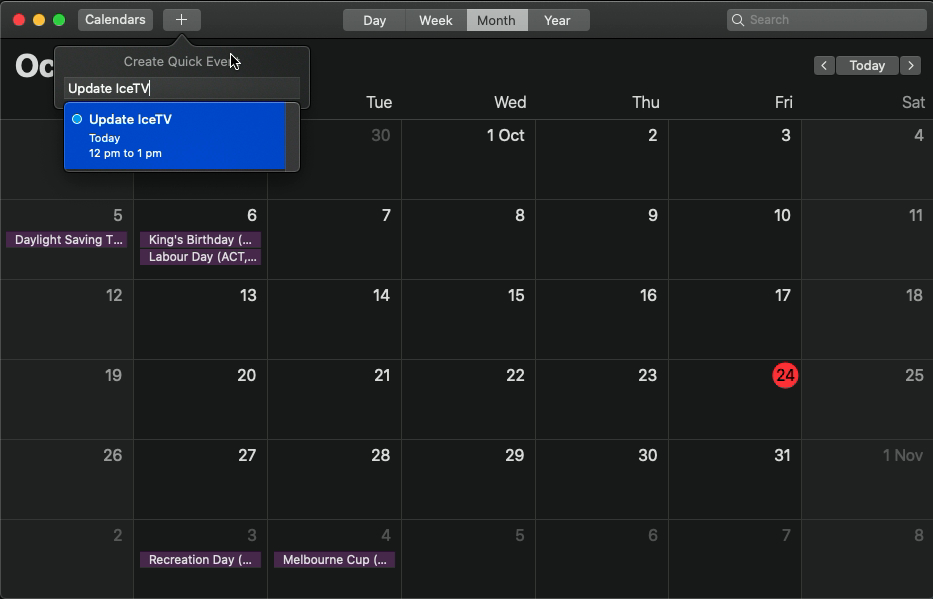Image resolution: width=933 pixels, height=599 pixels.
Task: Select day 9 cell
Action: coord(602,240)
